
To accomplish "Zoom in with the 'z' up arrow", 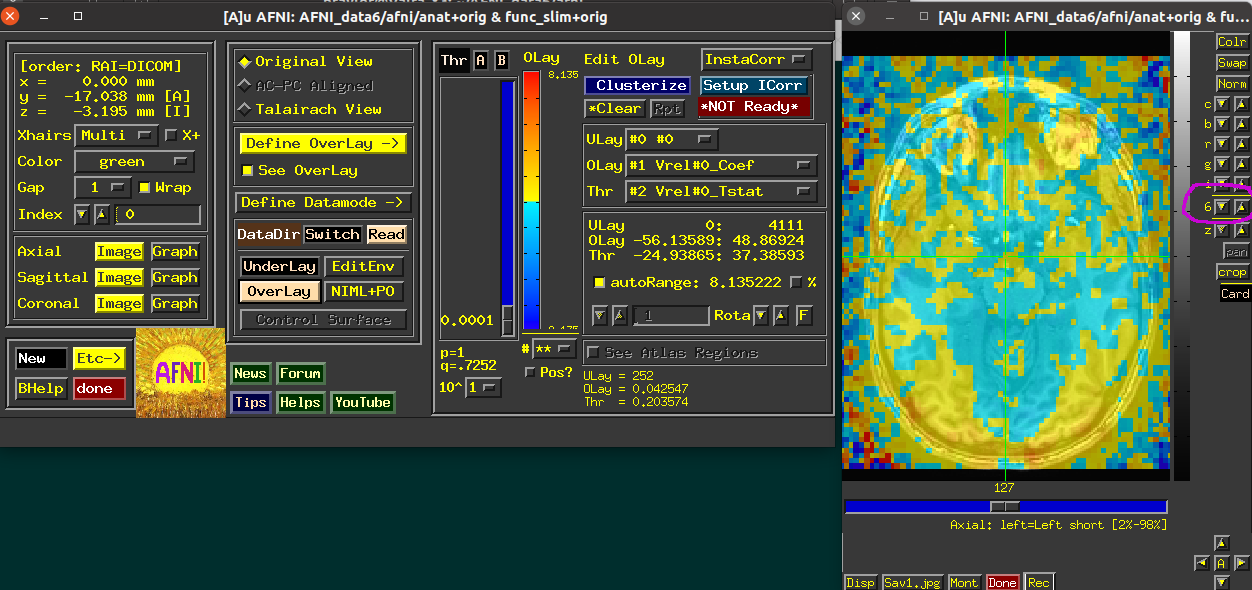I will 1241,230.
